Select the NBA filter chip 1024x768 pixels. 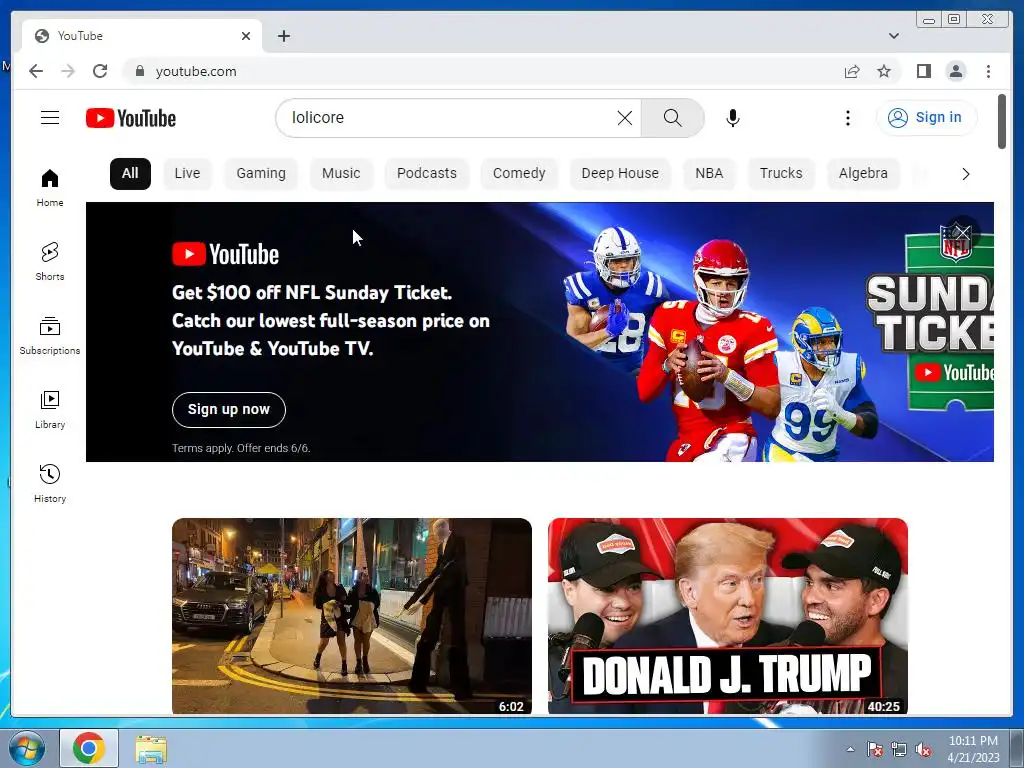click(709, 174)
